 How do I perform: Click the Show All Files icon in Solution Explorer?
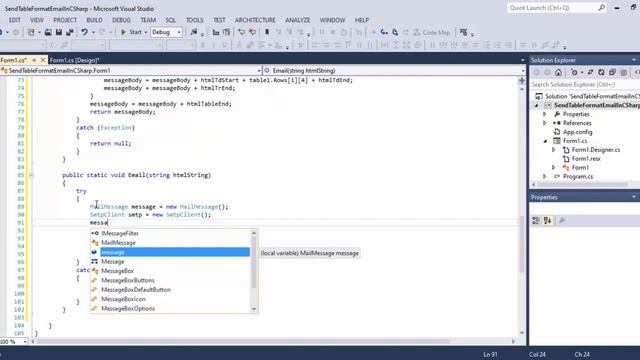(x=624, y=72)
